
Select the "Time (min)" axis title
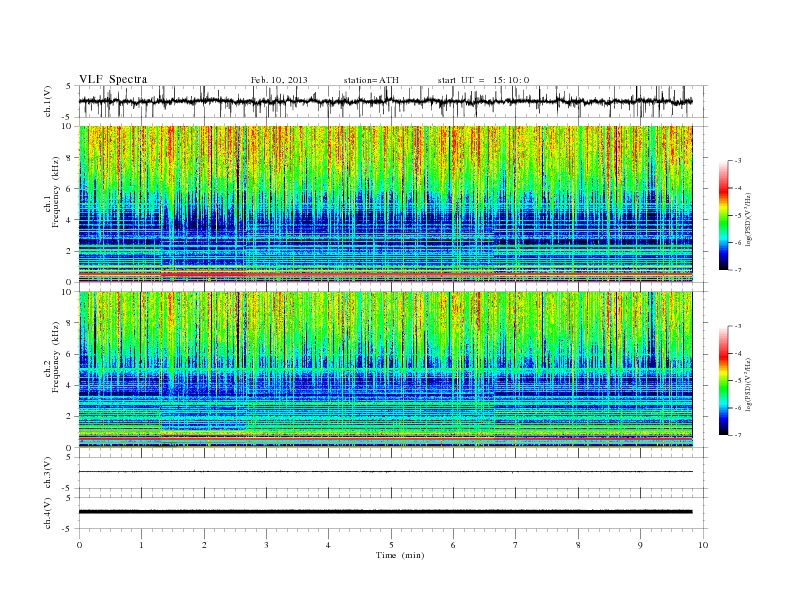[x=400, y=555]
